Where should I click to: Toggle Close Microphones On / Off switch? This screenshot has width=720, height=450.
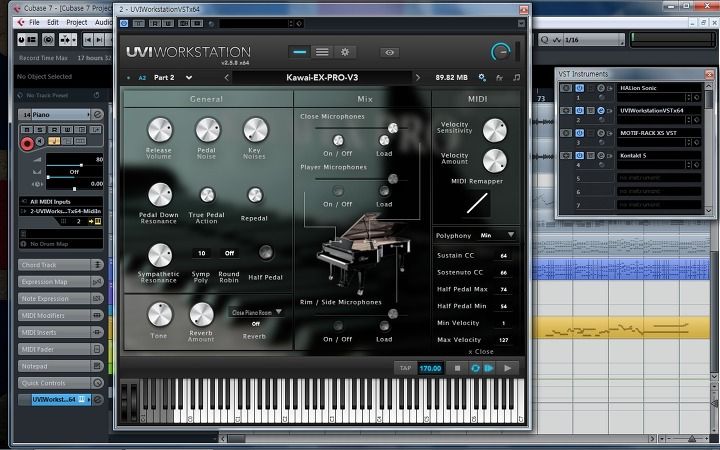pyautogui.click(x=338, y=140)
